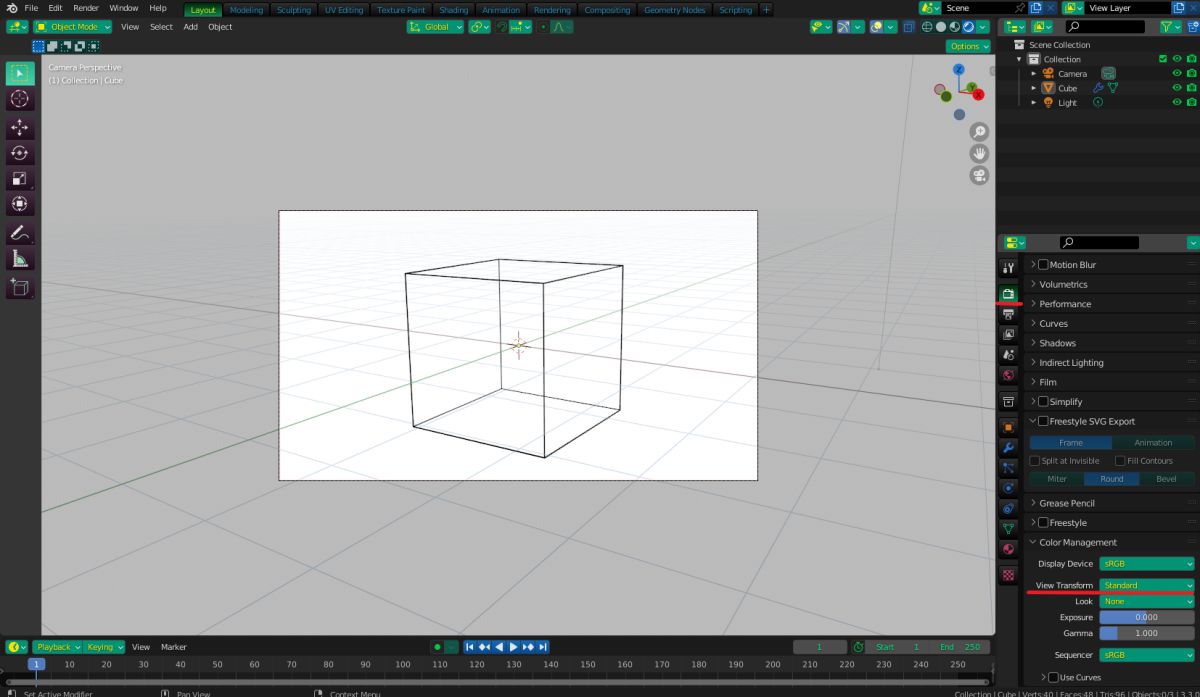This screenshot has height=697, width=1200.
Task: Hide the Camera object with eye icon
Action: 1176,74
